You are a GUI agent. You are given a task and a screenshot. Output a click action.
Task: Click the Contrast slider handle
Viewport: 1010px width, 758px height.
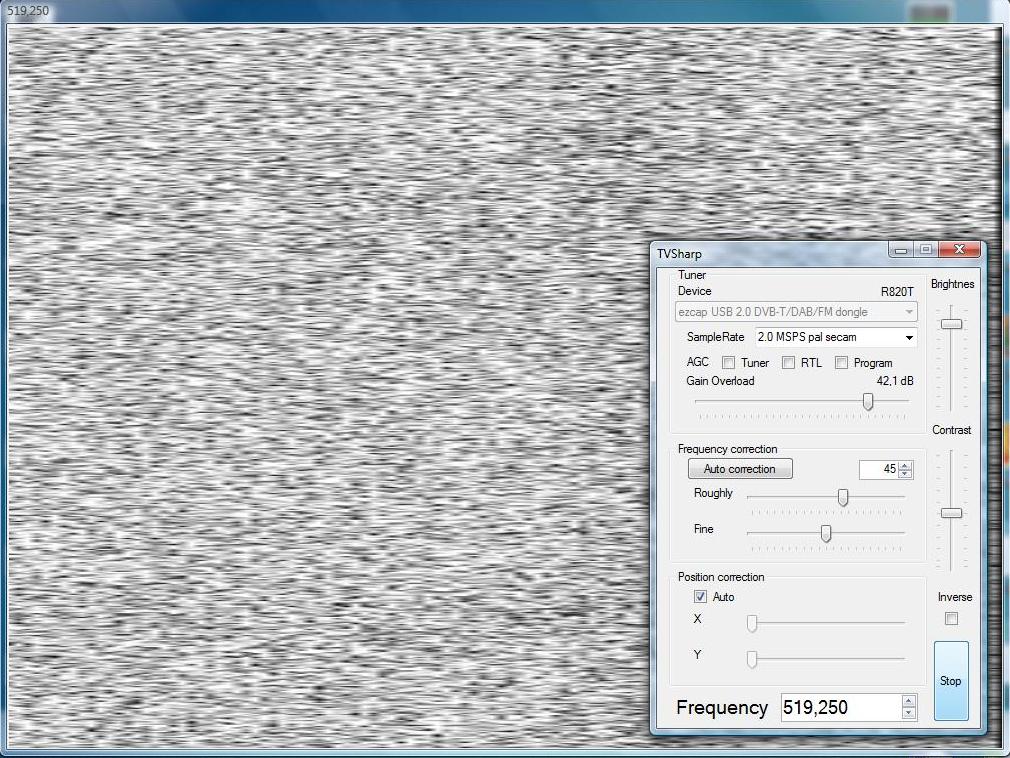coord(951,513)
